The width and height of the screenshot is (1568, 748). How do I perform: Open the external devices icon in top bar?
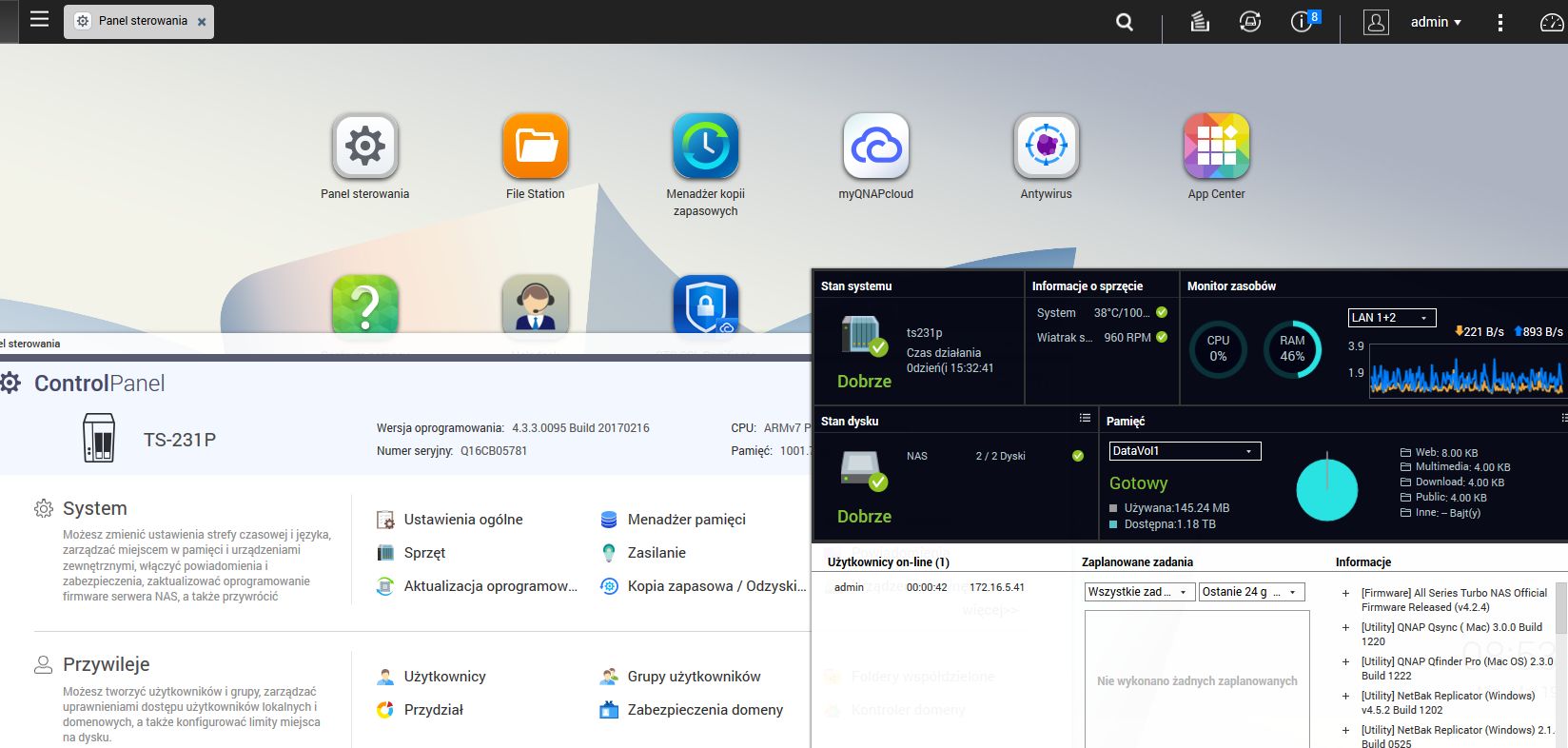pos(1250,22)
